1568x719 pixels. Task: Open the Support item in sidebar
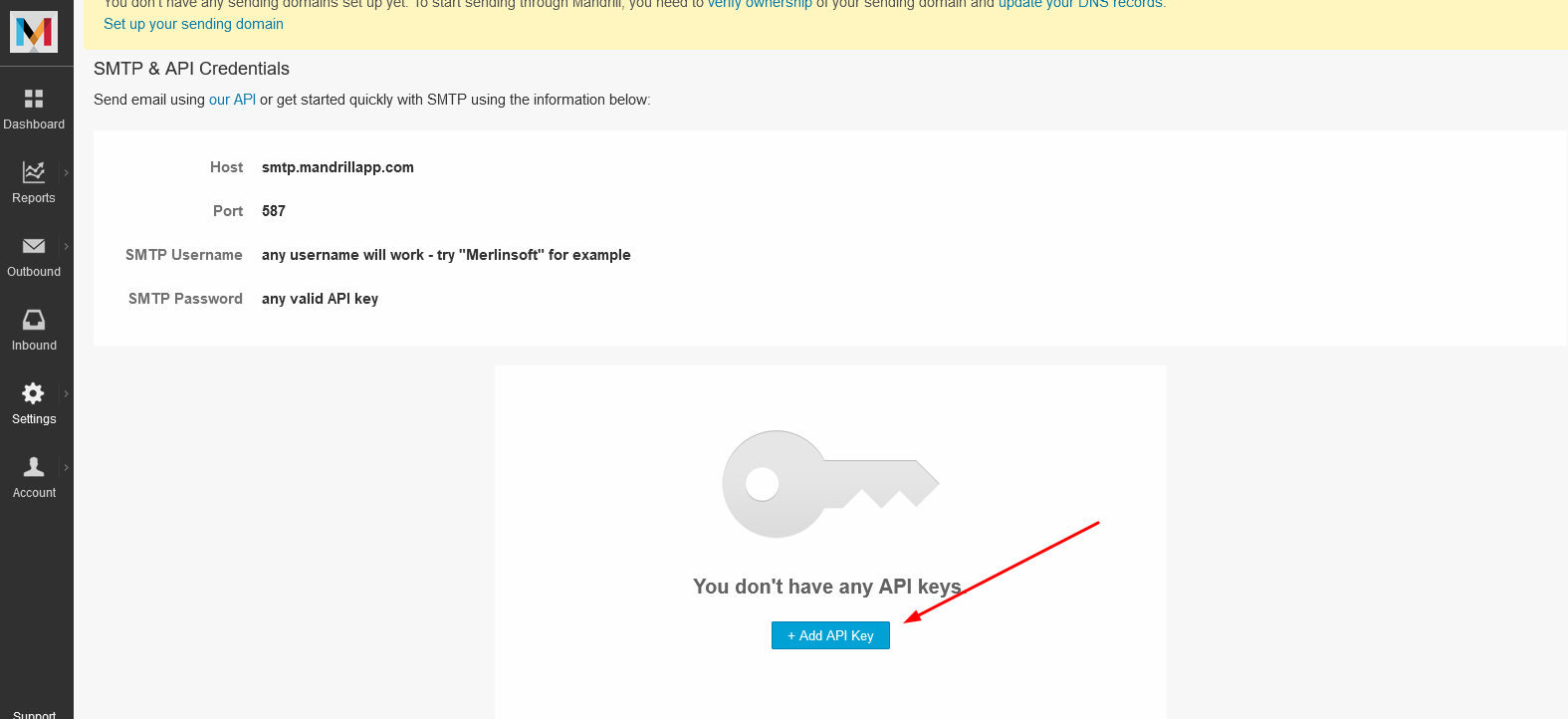(34, 714)
